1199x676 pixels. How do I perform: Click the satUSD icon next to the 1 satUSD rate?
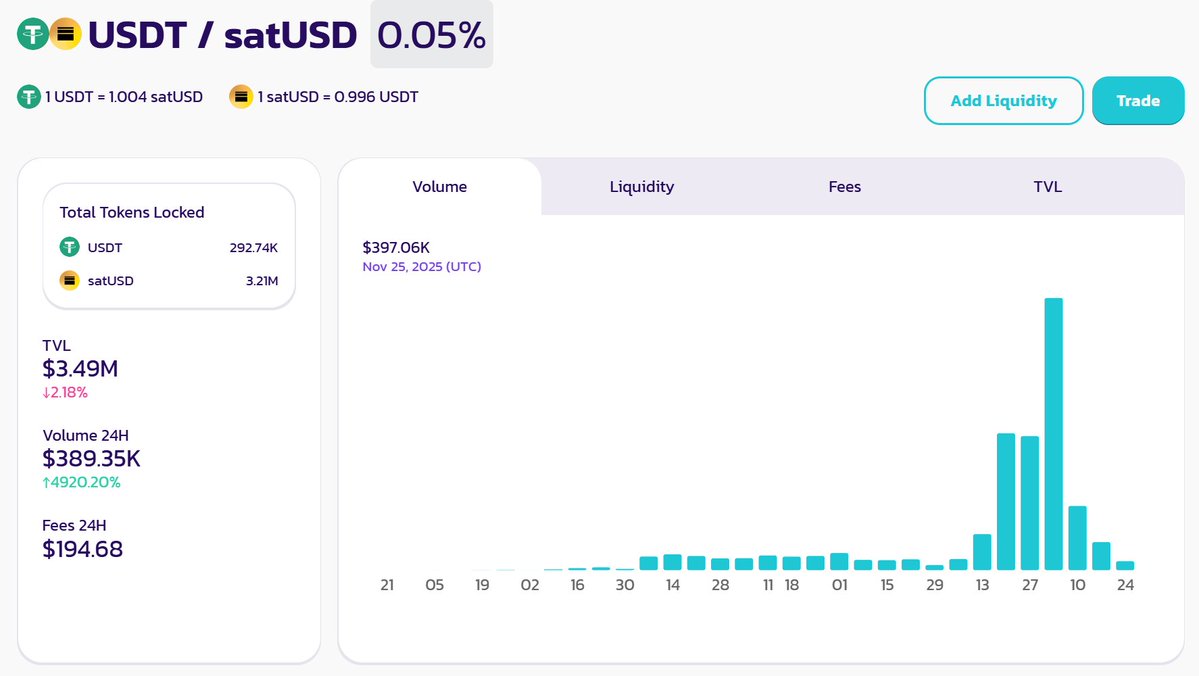point(241,97)
